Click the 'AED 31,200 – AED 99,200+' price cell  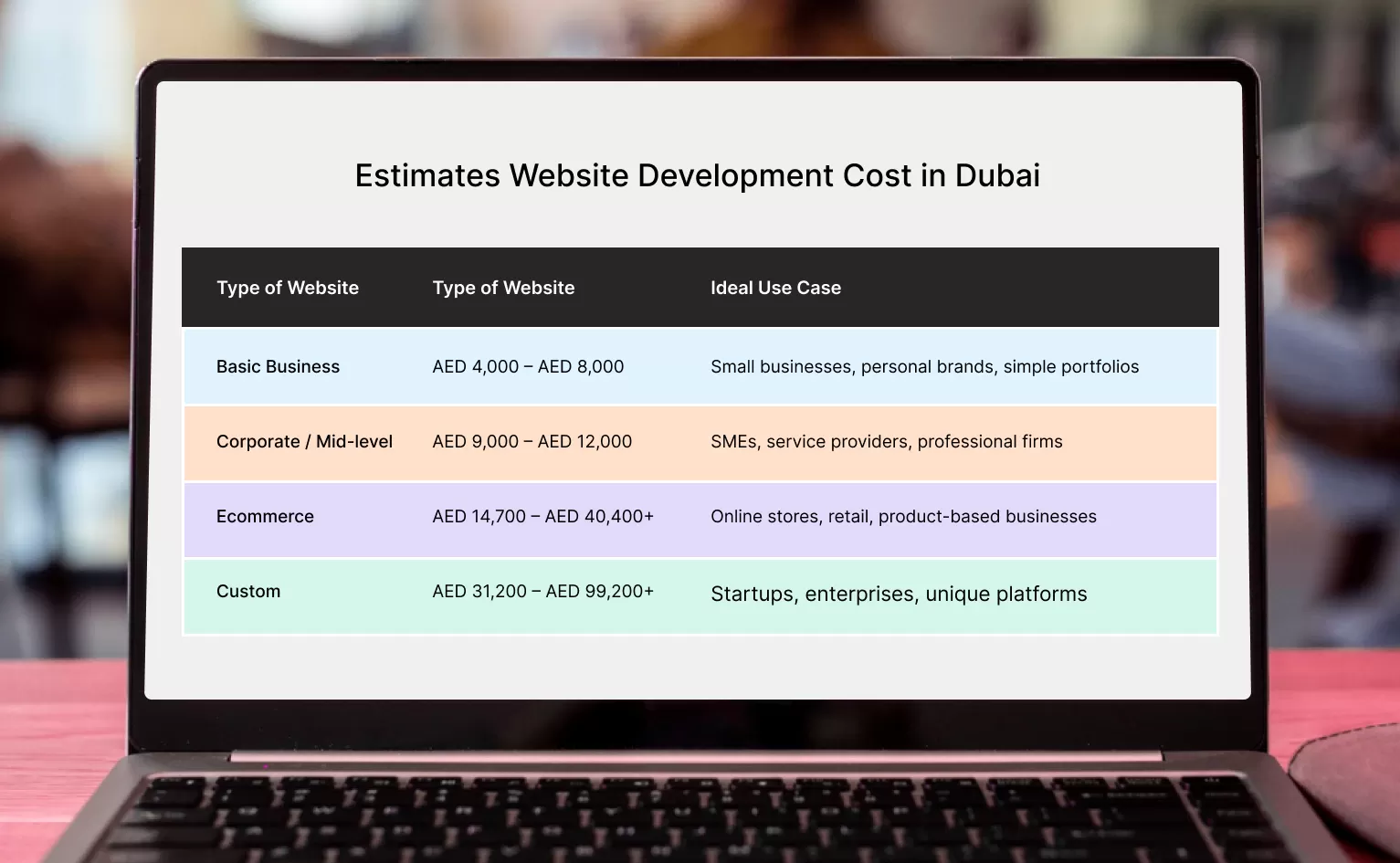542,591
